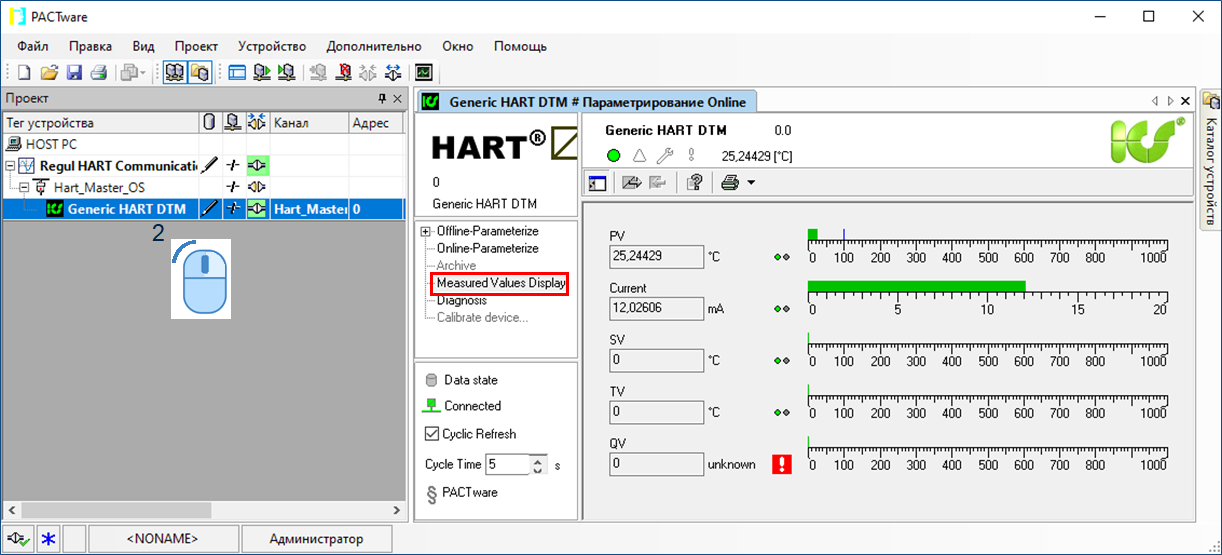Open the Diagnosis page link
Screen dimensions: 1222x555
coord(461,301)
